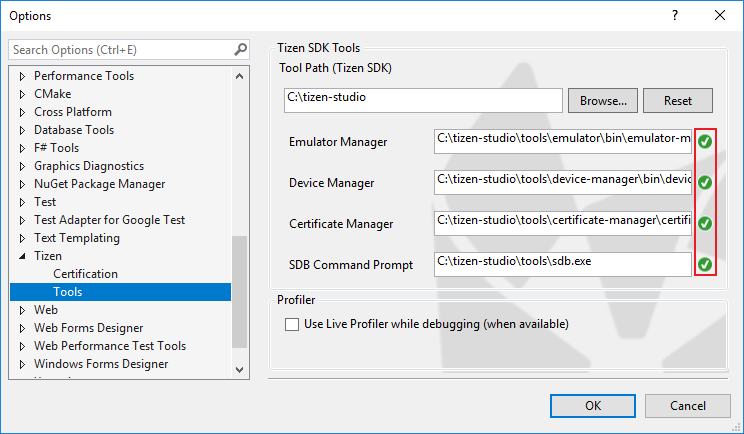Expand the CMake node
744x434 pixels.
pyautogui.click(x=22, y=94)
